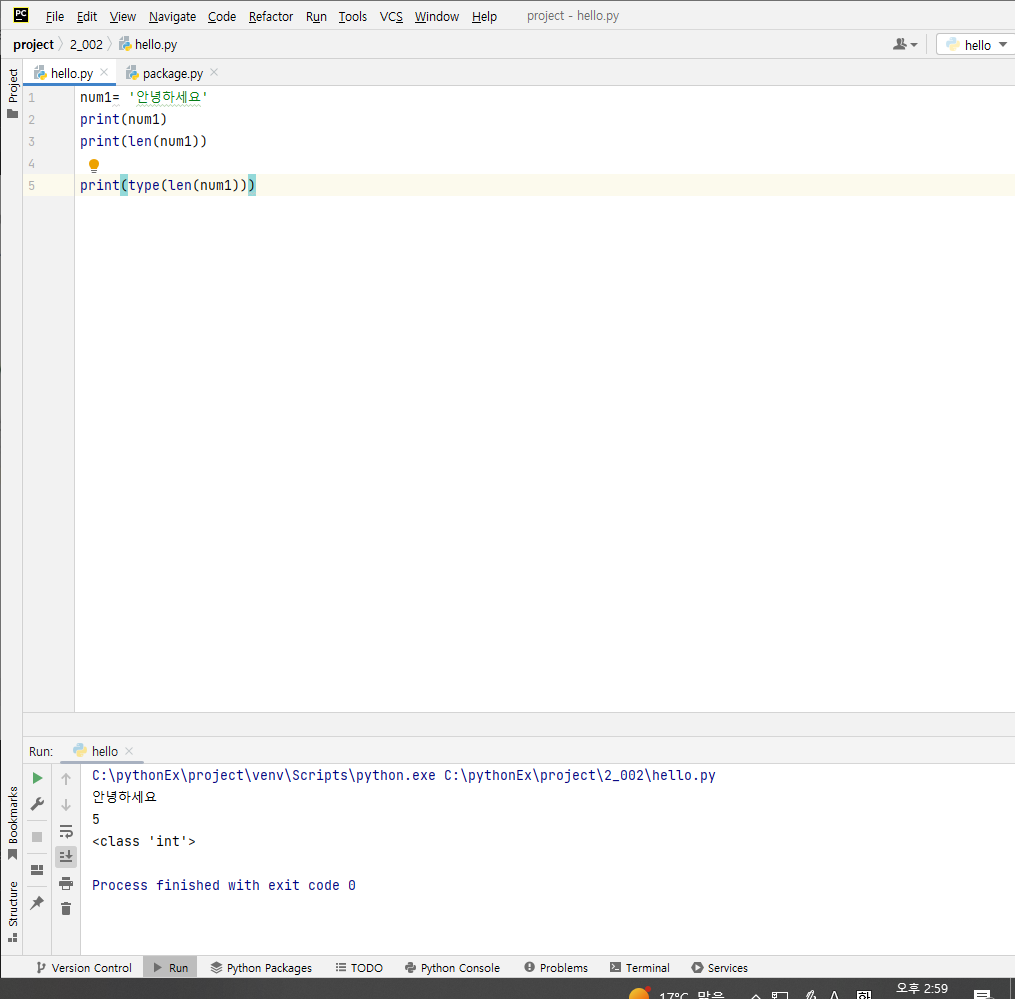Expand the hello run configuration dropdown
Image resolution: width=1015 pixels, height=999 pixels.
tap(976, 45)
